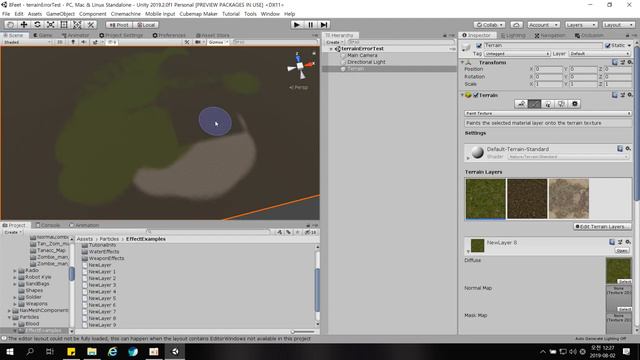The image size is (640, 360).
Task: Select the dark dirt terrain layer
Action: [x=527, y=199]
